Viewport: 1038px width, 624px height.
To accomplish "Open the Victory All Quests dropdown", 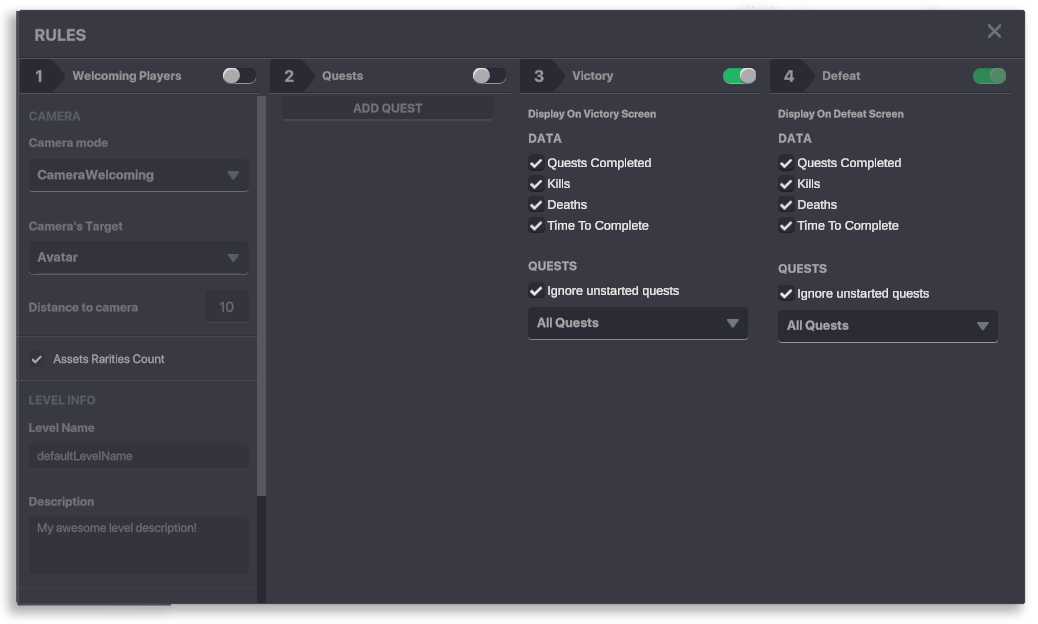I will [637, 323].
